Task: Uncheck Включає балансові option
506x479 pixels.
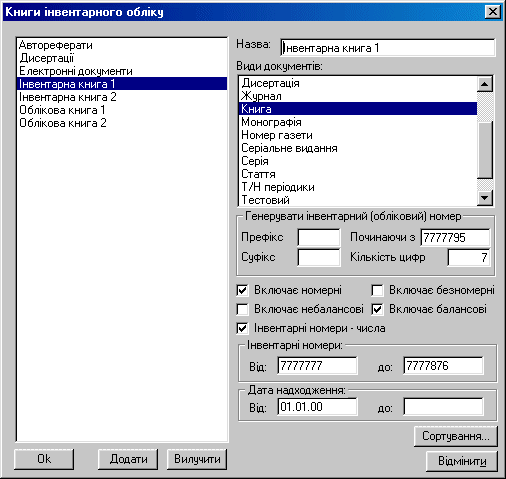Action: (x=377, y=309)
